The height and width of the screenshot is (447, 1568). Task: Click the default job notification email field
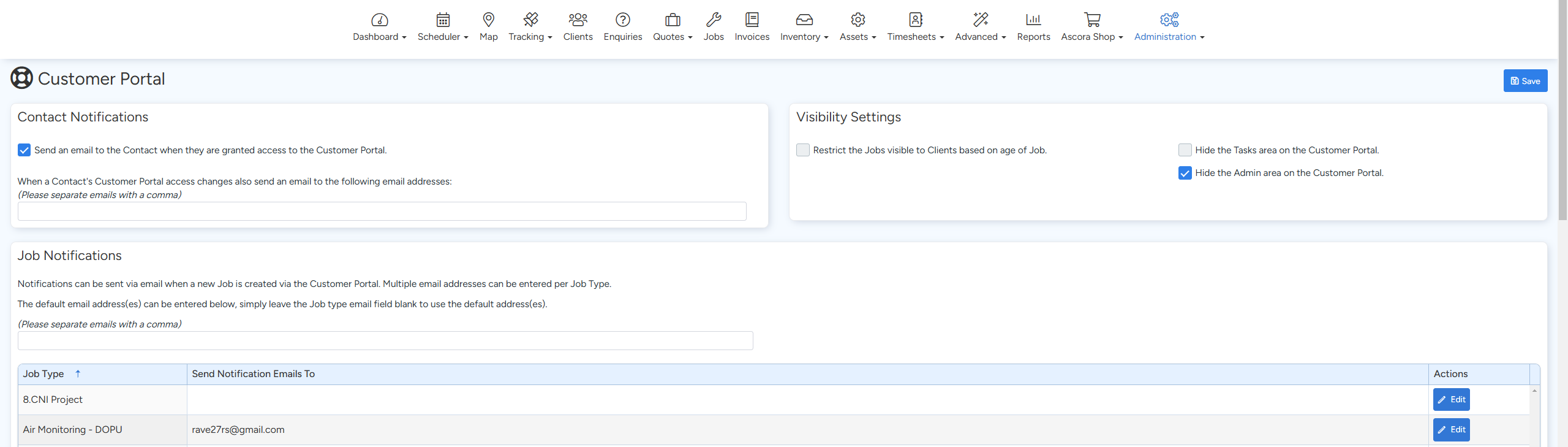coord(385,341)
